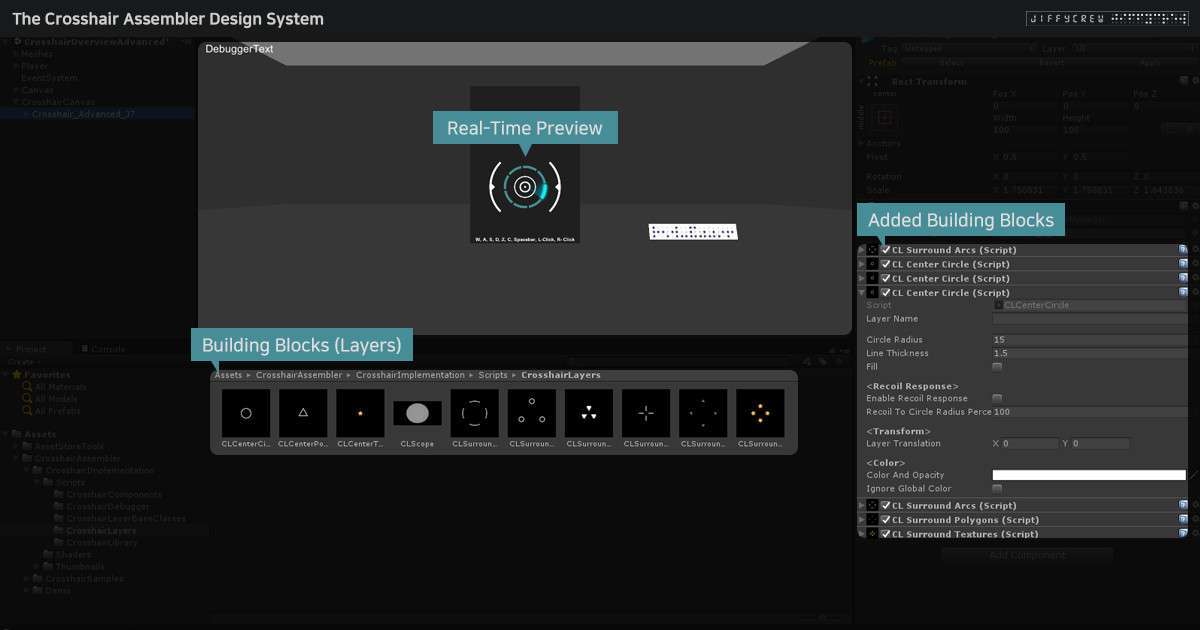Click the CrosshairLibrary folder icon

click(59, 543)
